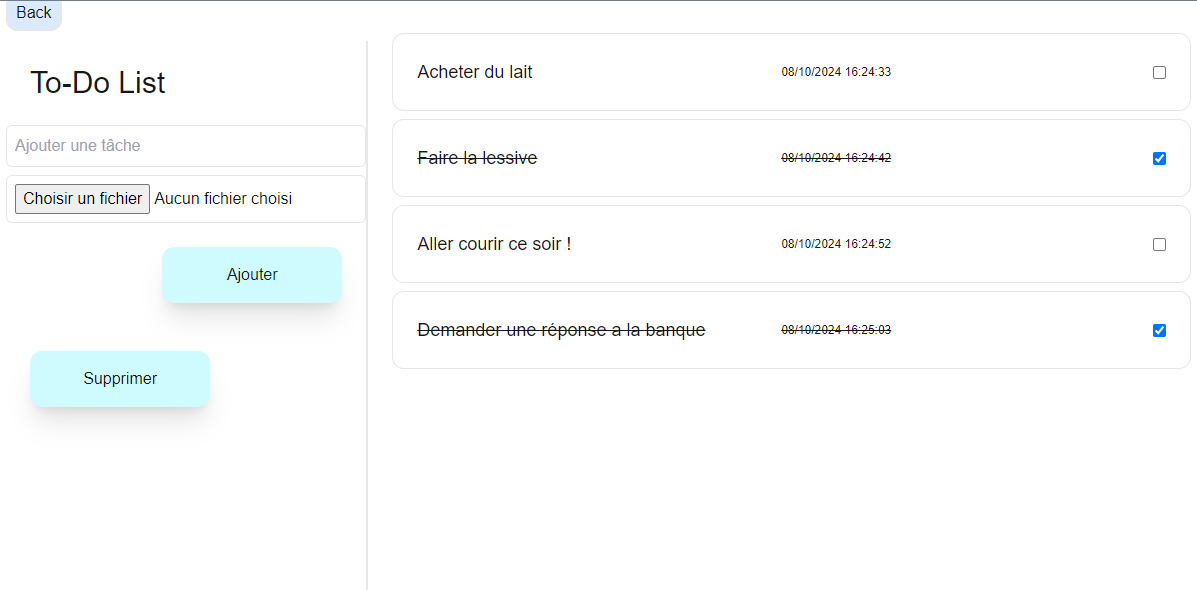Click the 'Aller courir ce soir !' task text
This screenshot has width=1197, height=590.
pos(494,244)
